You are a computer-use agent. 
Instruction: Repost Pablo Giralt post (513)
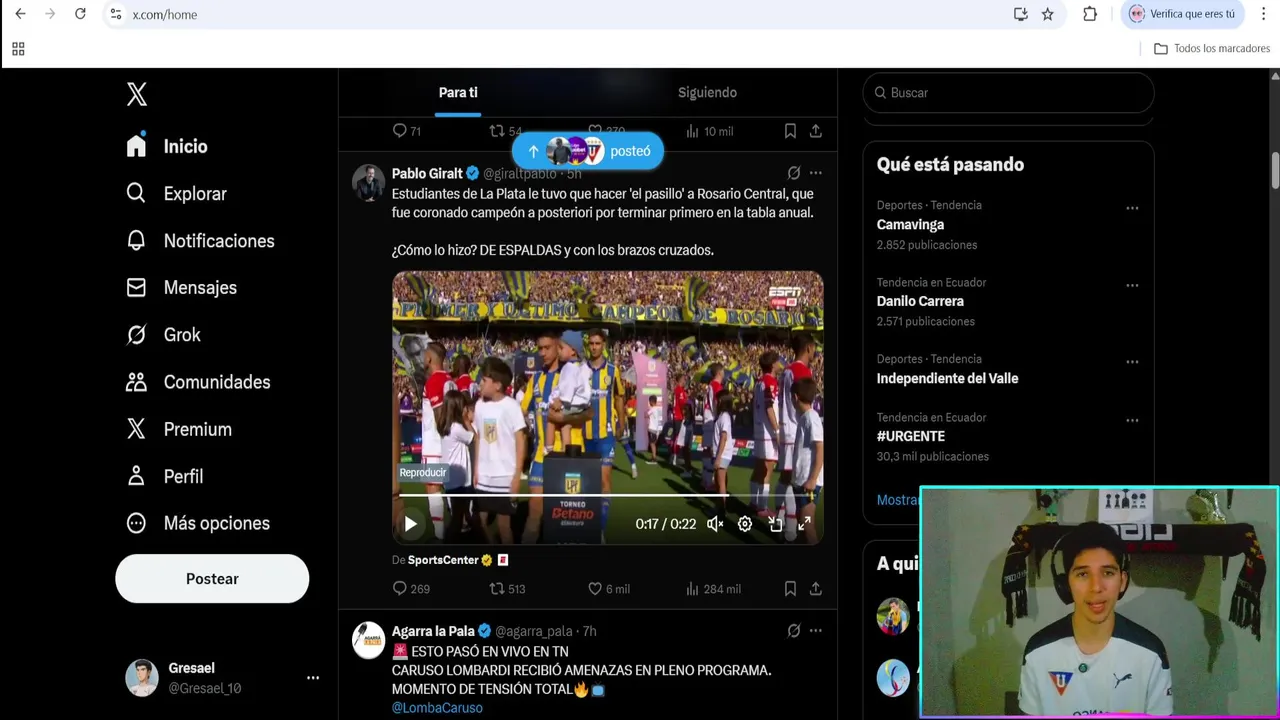pyautogui.click(x=507, y=589)
